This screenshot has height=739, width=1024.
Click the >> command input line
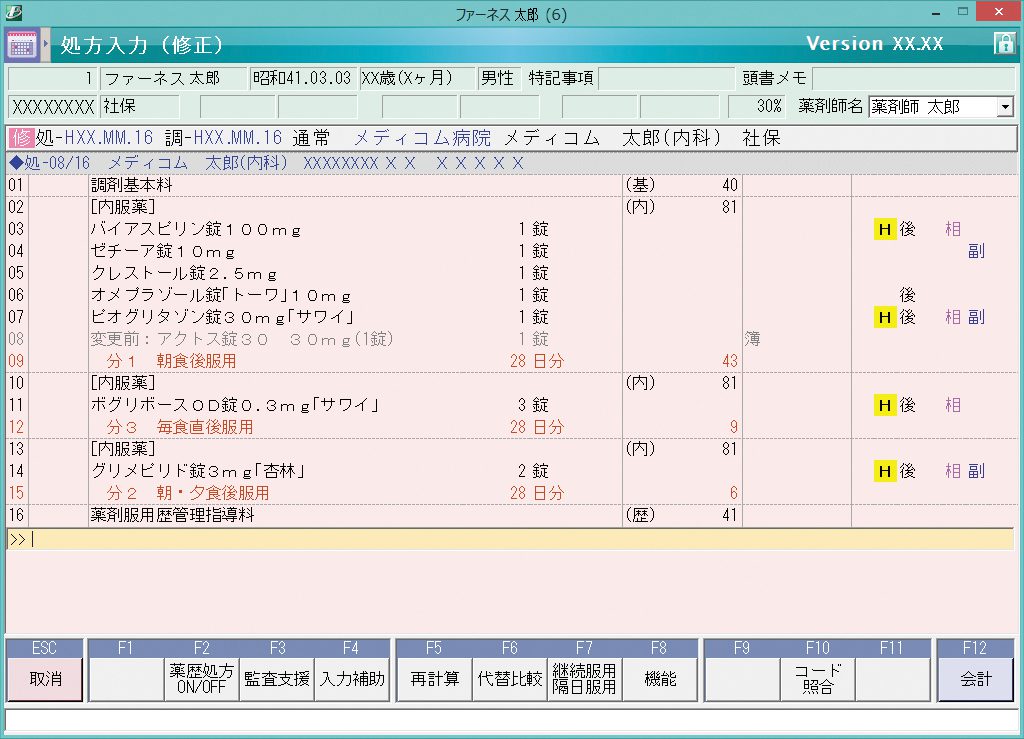(x=511, y=539)
